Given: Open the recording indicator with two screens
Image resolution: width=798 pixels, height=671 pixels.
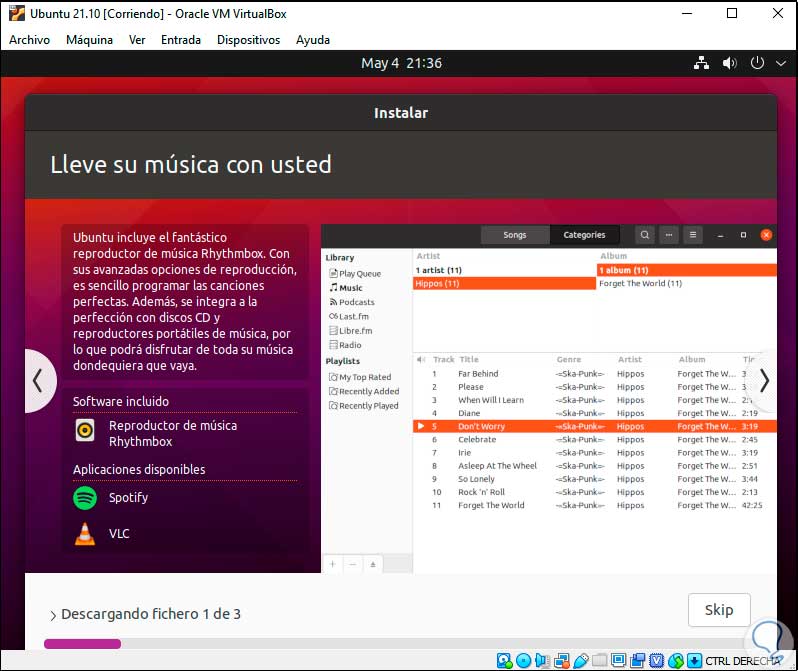Looking at the screenshot, I should click(x=637, y=661).
